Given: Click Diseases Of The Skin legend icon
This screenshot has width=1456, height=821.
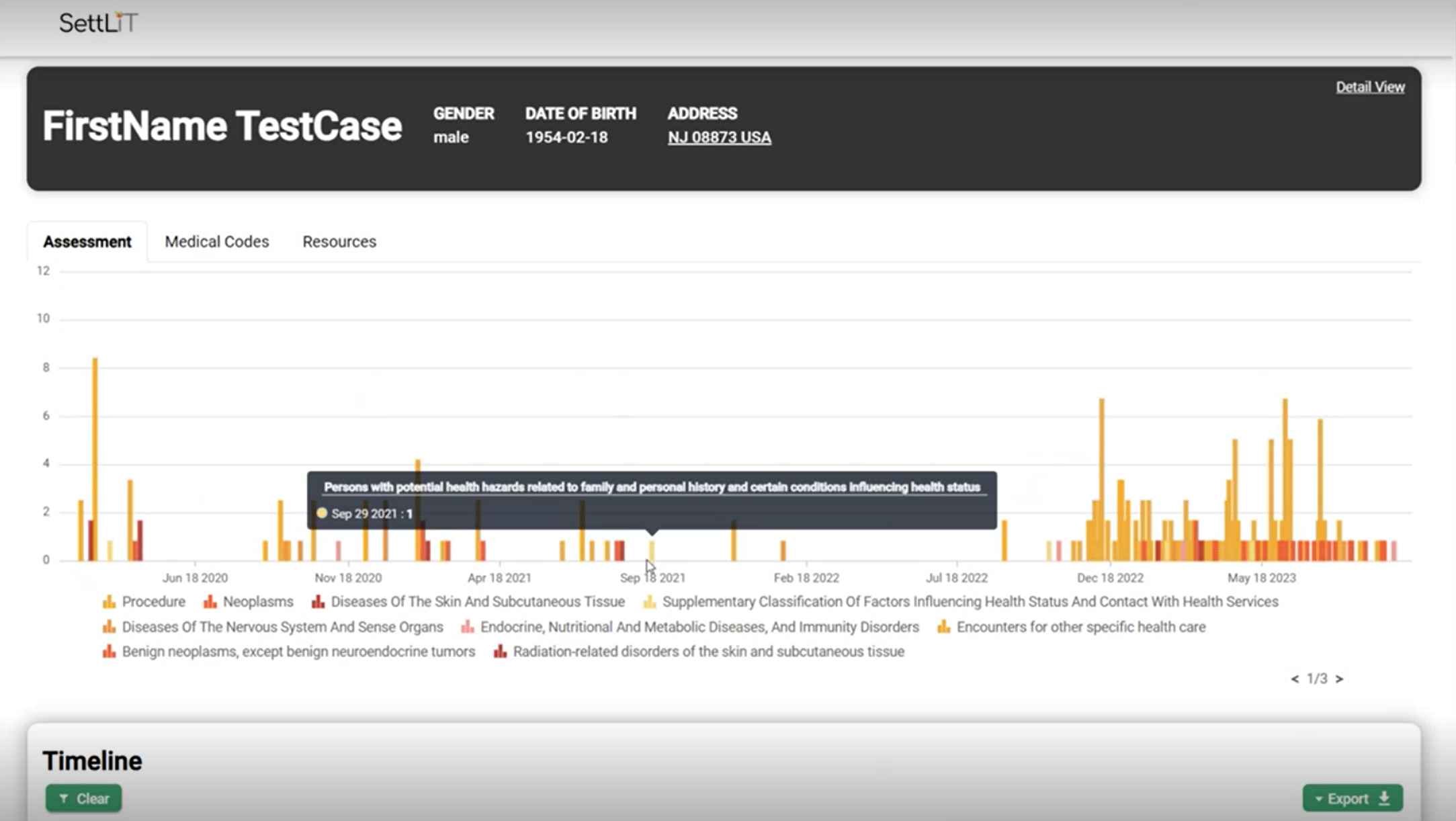Looking at the screenshot, I should click(x=318, y=602).
